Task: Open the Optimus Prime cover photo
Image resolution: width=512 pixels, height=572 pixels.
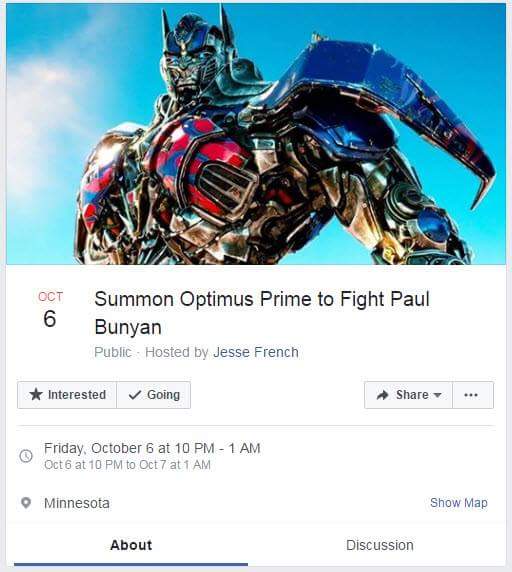Action: tap(256, 134)
